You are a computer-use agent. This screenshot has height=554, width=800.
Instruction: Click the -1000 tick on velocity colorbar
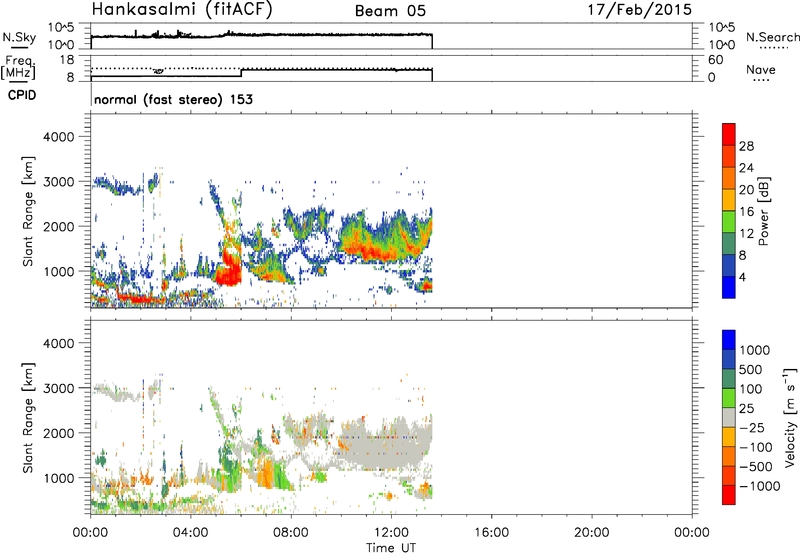pos(759,486)
